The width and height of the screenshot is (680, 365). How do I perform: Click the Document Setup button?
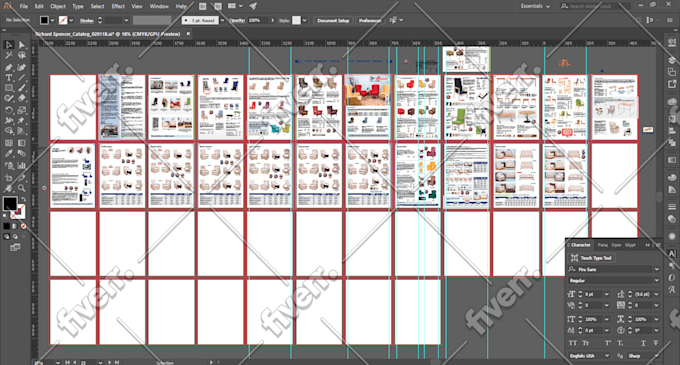[333, 20]
